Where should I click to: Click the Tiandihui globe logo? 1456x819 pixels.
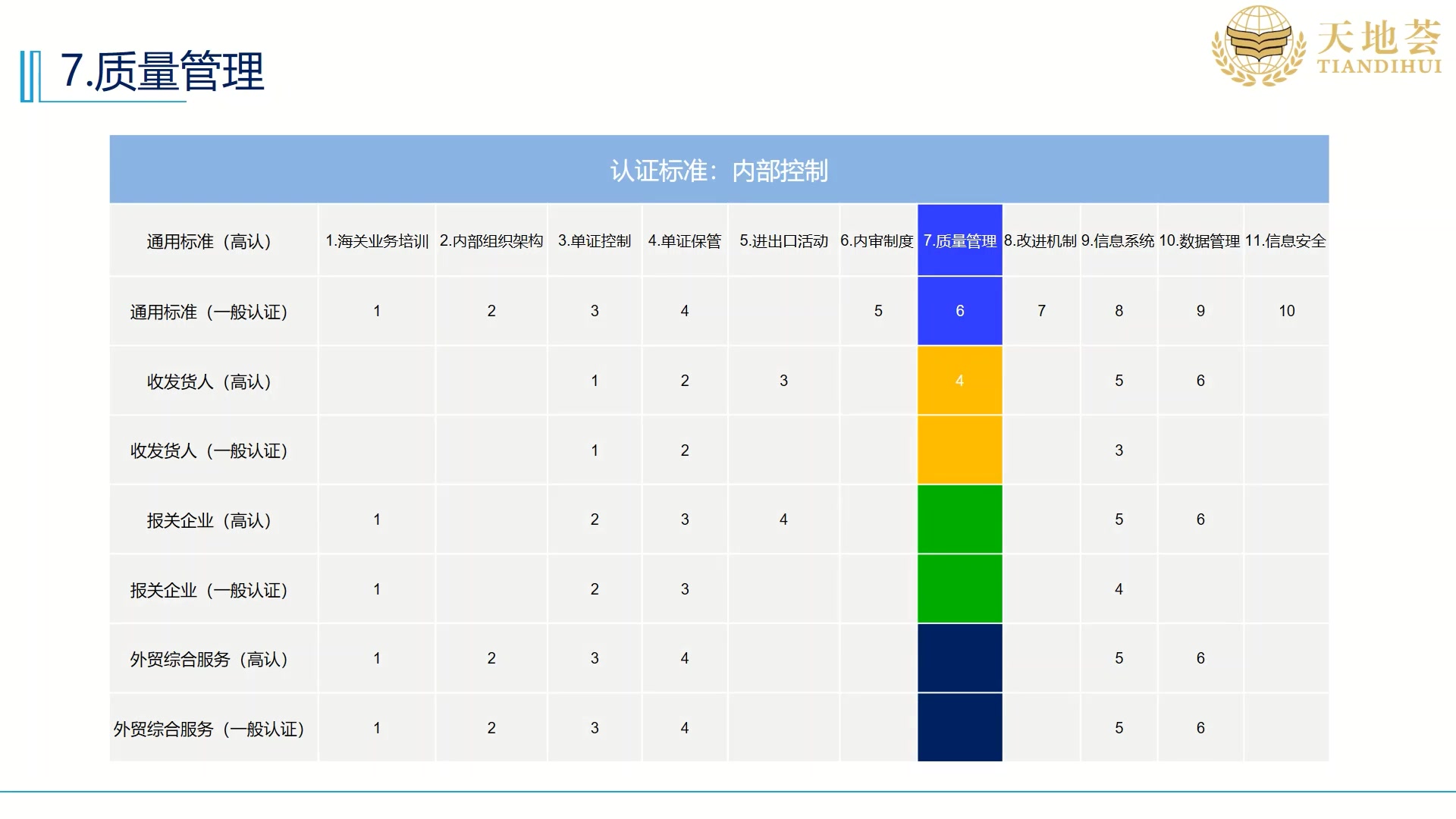(x=1259, y=45)
